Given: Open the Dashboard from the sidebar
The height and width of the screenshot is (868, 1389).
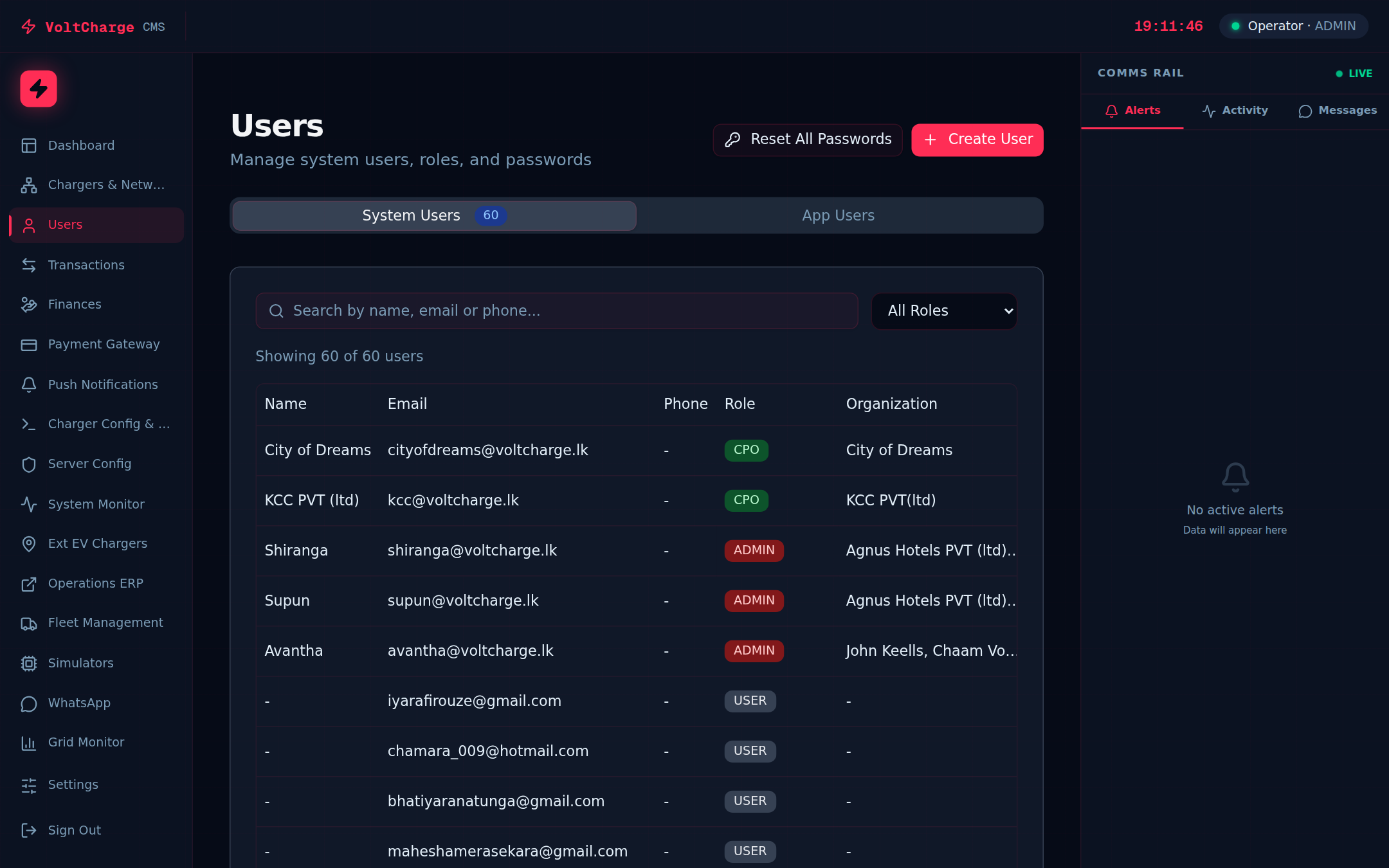Looking at the screenshot, I should pos(81,145).
